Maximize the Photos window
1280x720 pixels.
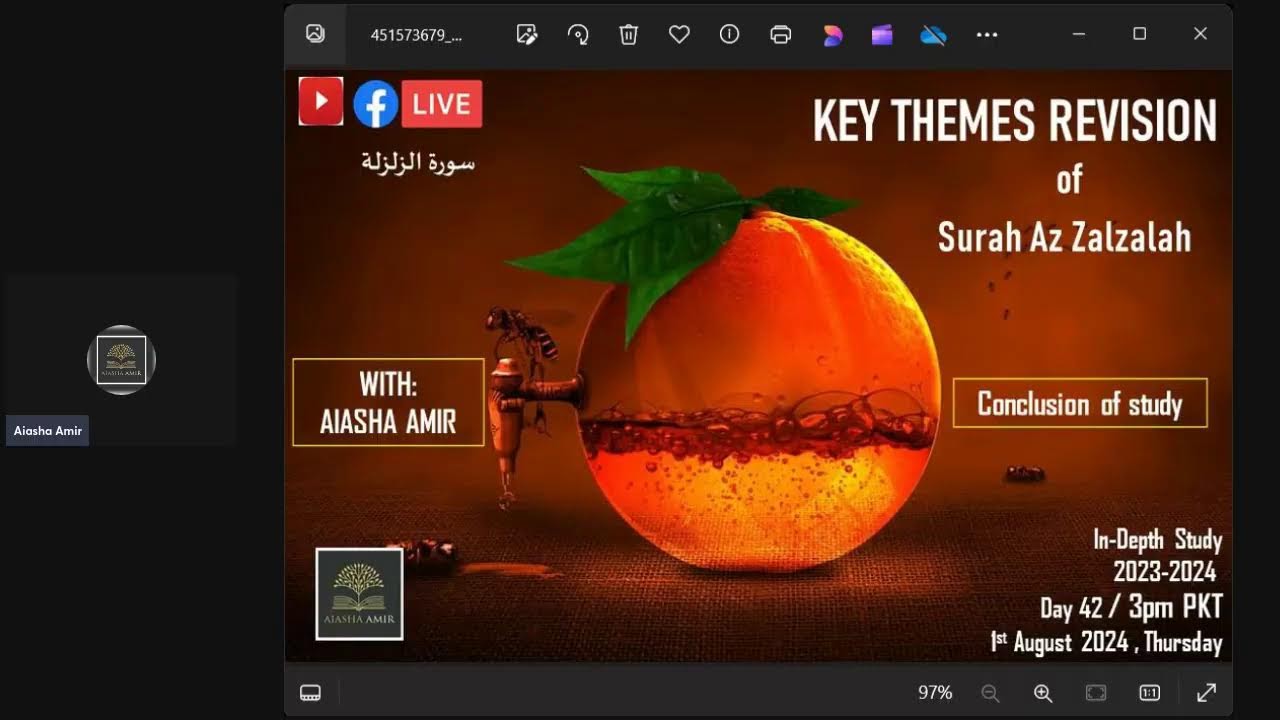pyautogui.click(x=1139, y=34)
